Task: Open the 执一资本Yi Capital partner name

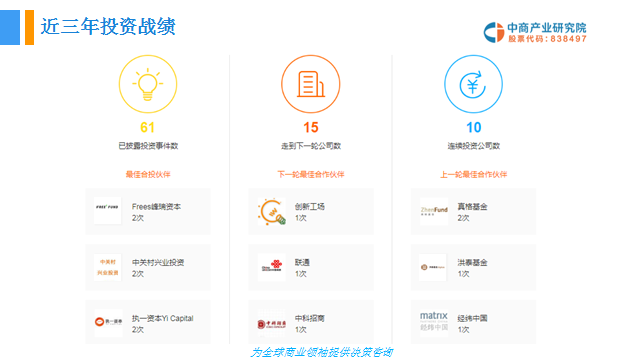Action: point(163,318)
